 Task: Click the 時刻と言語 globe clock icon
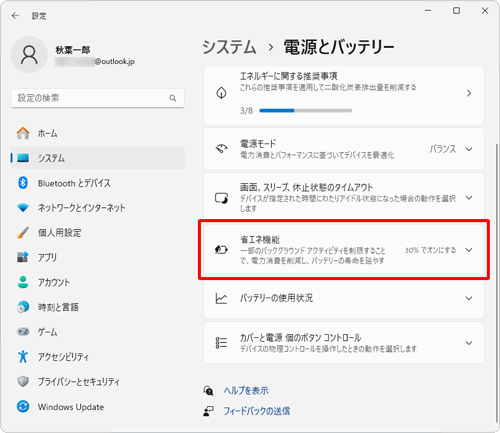tap(23, 307)
